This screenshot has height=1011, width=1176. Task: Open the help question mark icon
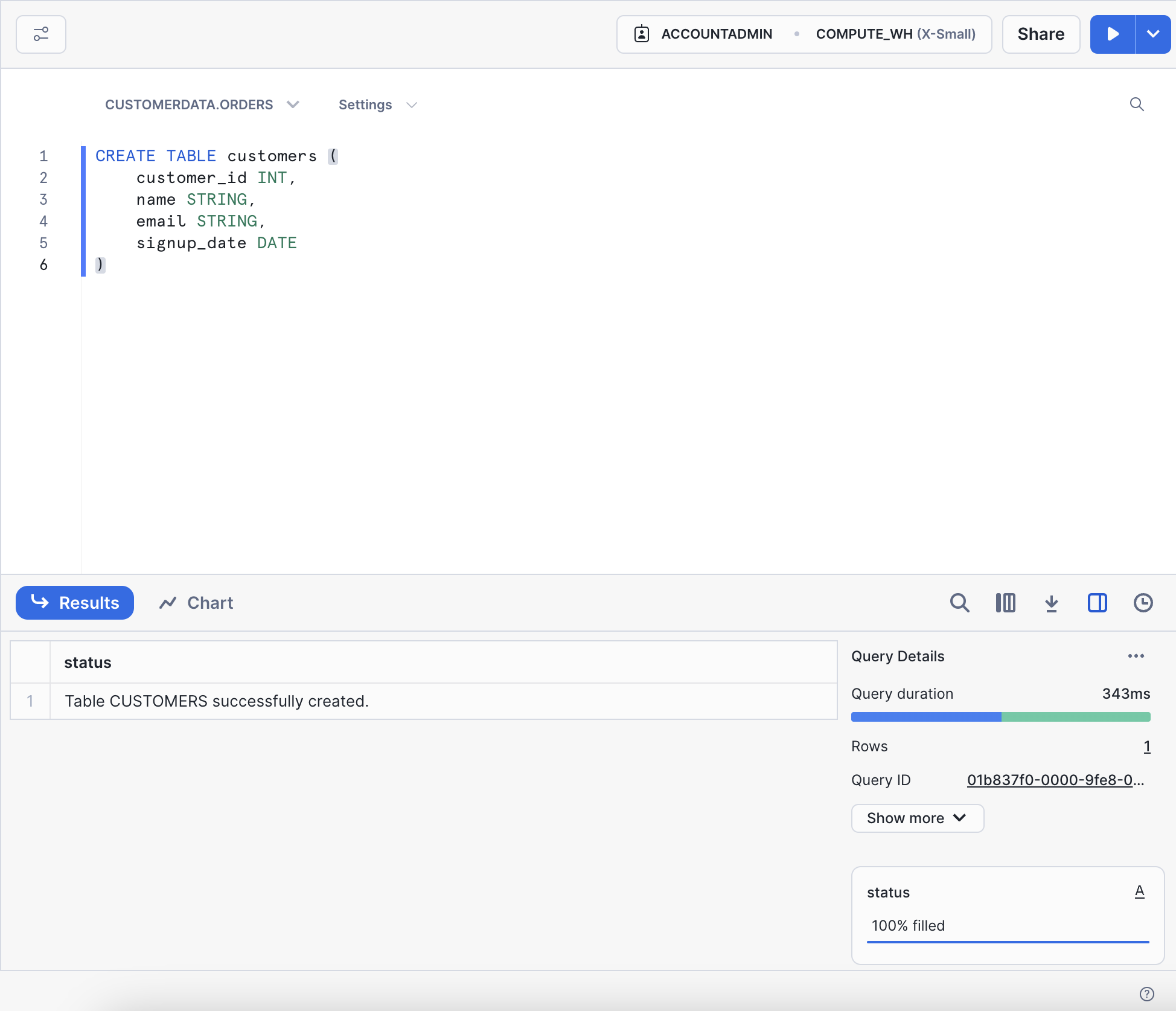click(1147, 994)
